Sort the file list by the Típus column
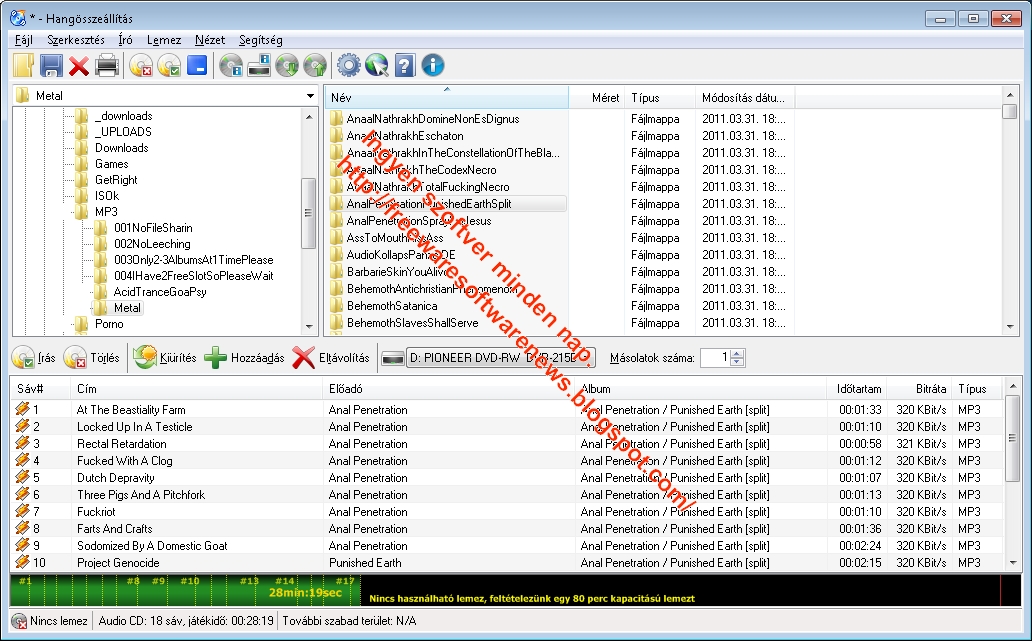Viewport: 1032px width, 641px height. (x=659, y=97)
